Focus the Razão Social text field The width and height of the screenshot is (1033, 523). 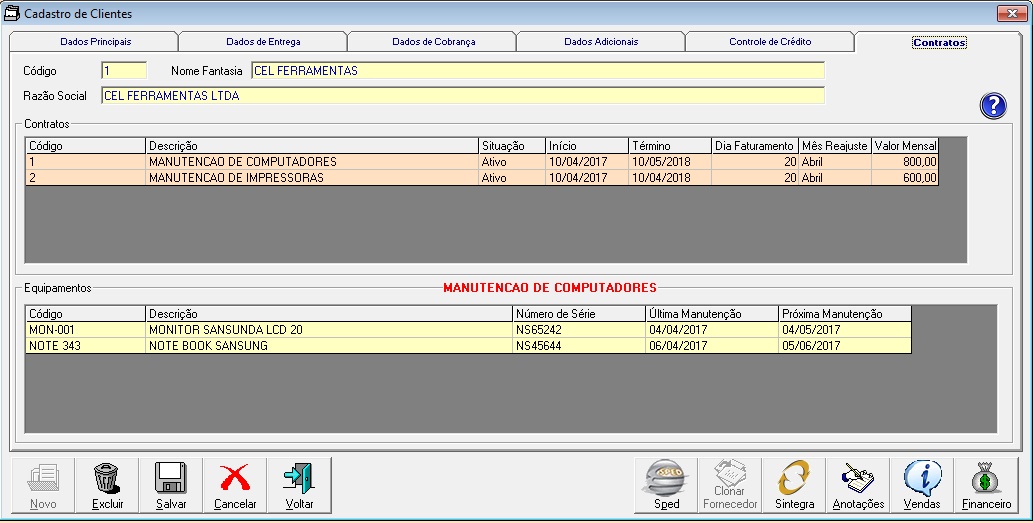click(462, 96)
